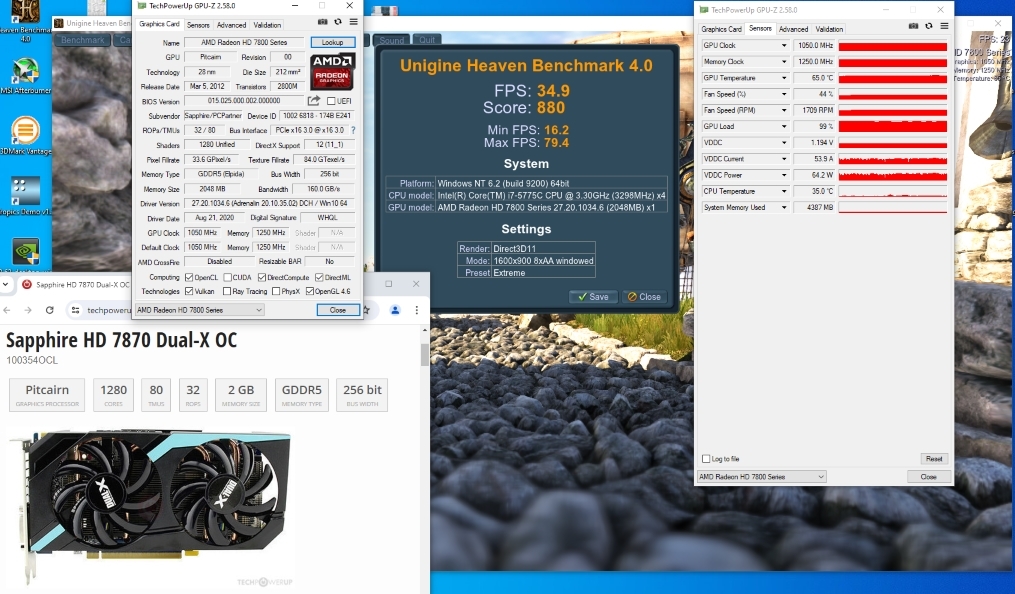
Task: Toggle PhysX checkbox
Action: [276, 291]
